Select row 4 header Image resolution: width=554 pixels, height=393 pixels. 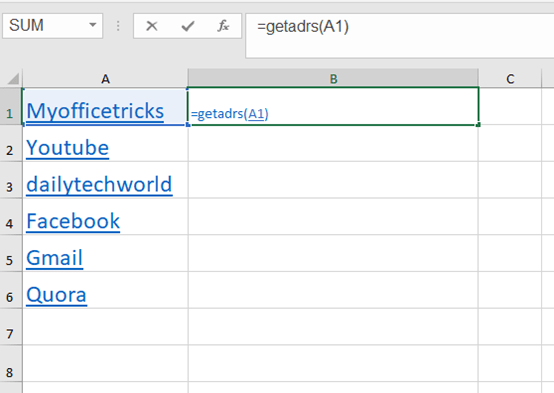coord(11,217)
